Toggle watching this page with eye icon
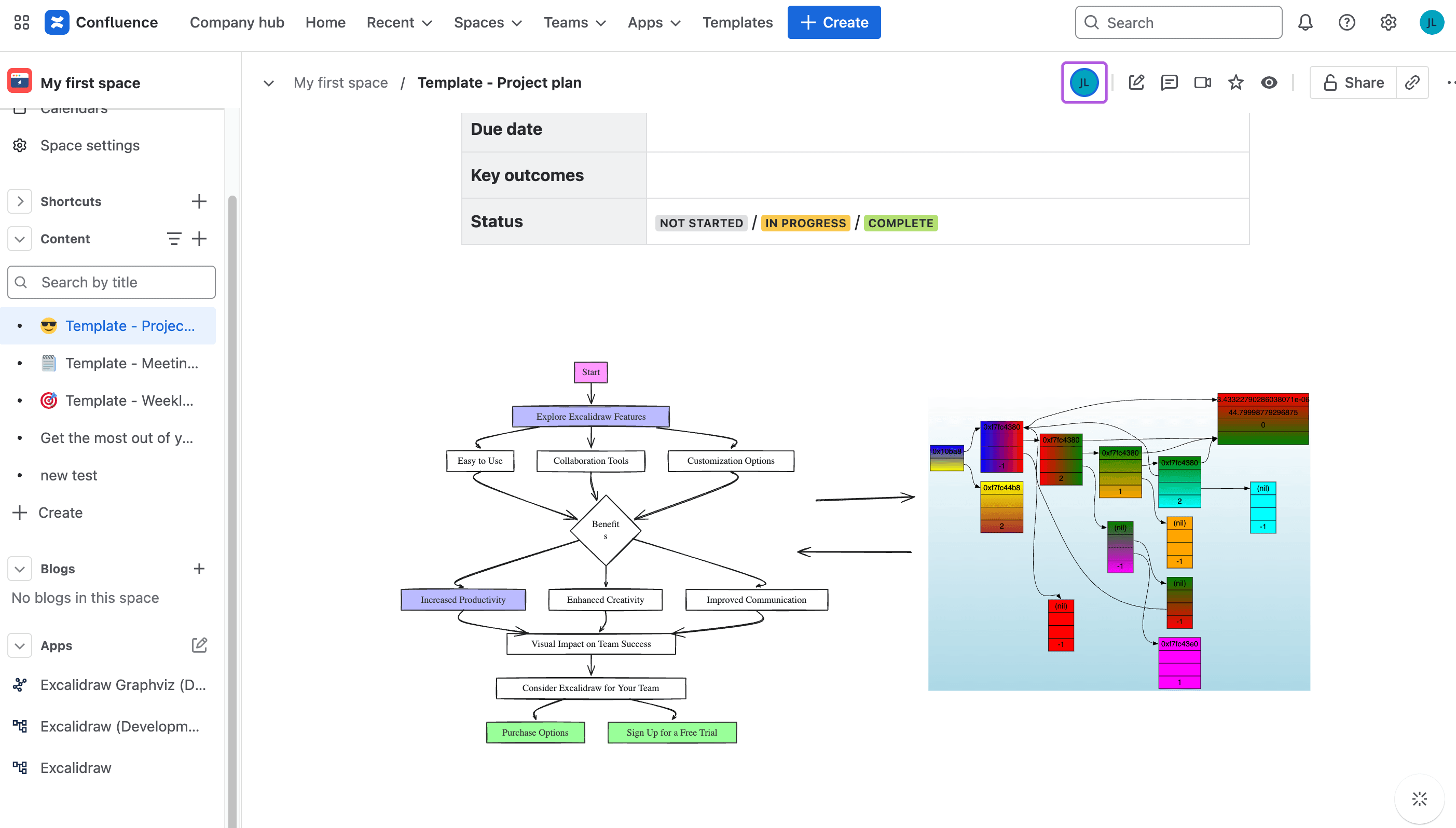 point(1269,82)
